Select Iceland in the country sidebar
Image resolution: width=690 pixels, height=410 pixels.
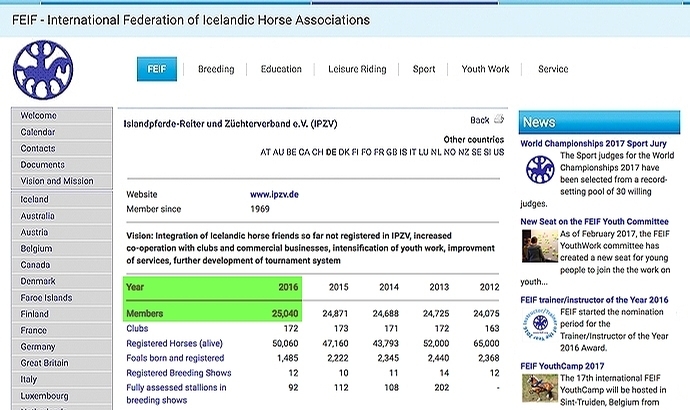coord(62,200)
